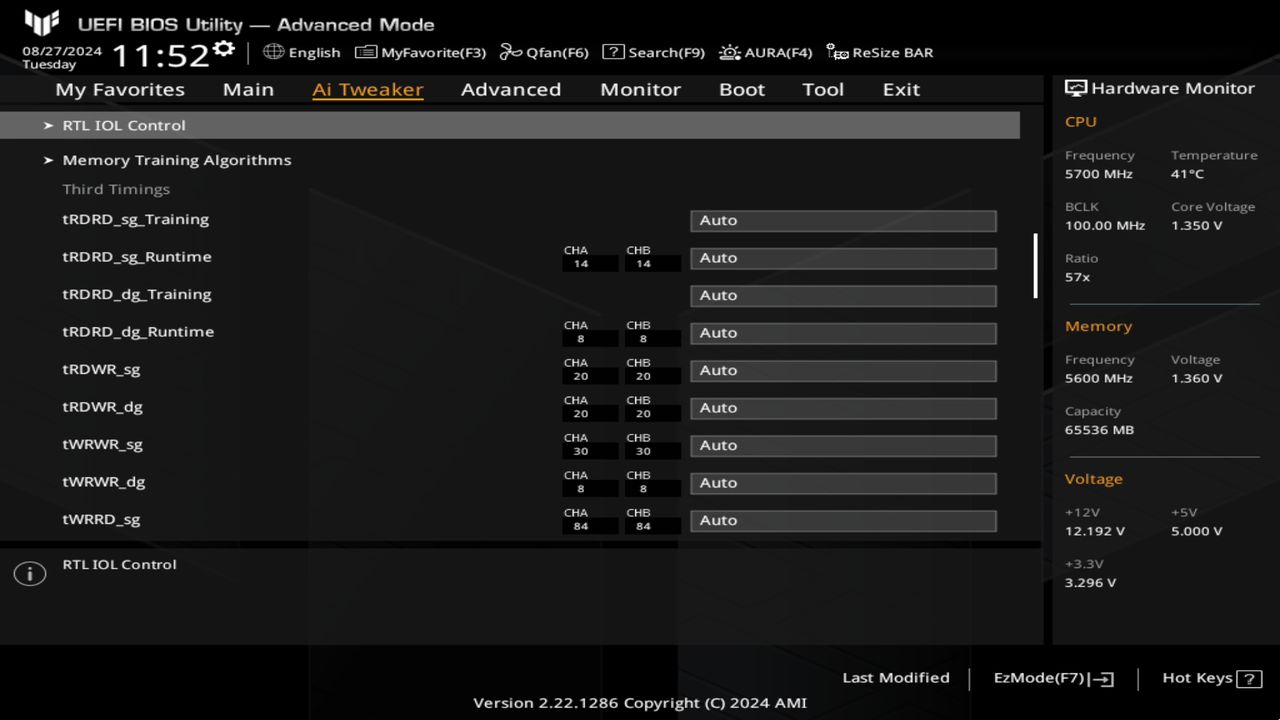Click the 11:52 clock display
Screen dimensions: 1280x720
coord(160,55)
